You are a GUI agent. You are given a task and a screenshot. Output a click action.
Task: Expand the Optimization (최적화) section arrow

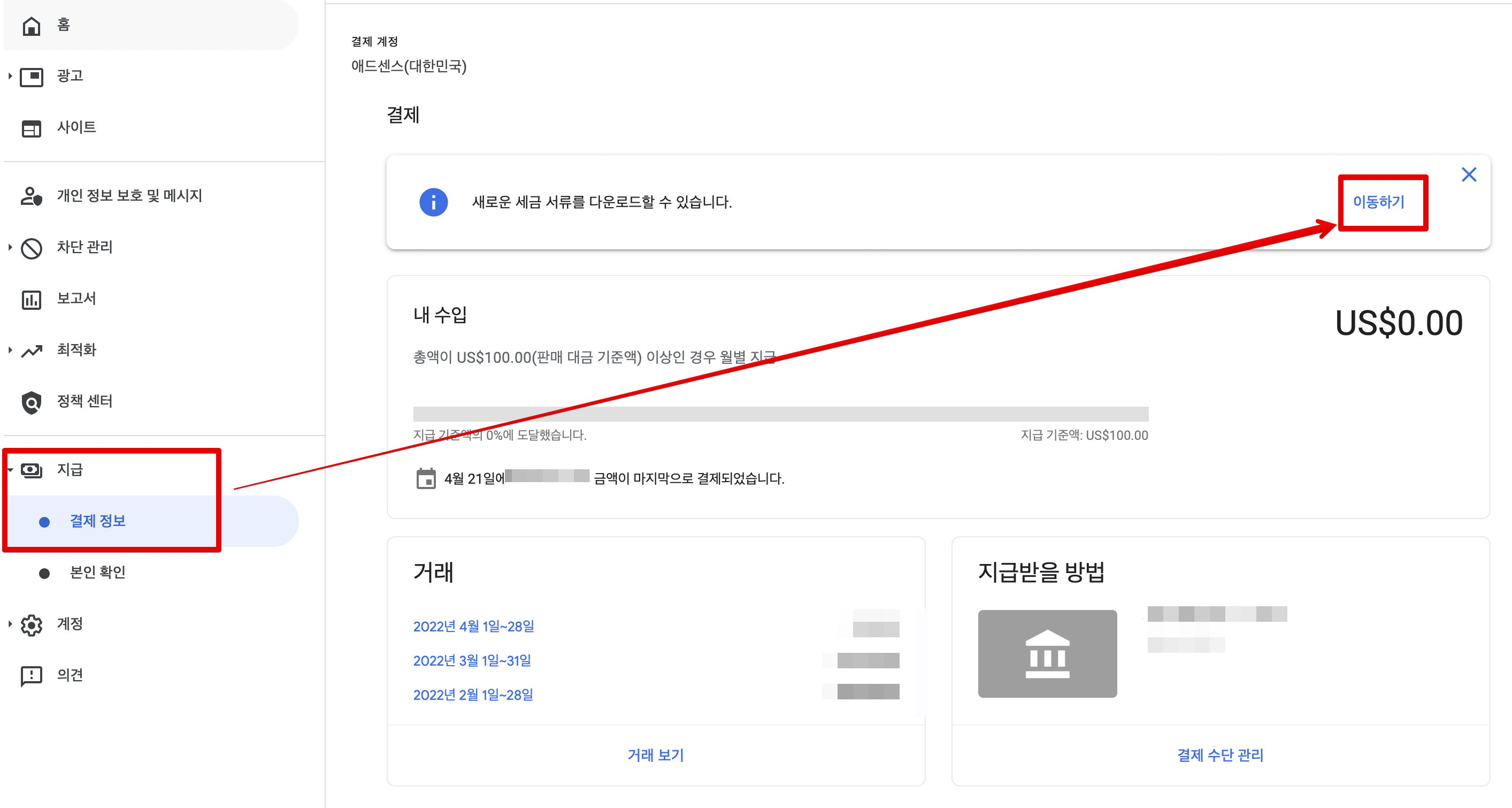[x=10, y=350]
